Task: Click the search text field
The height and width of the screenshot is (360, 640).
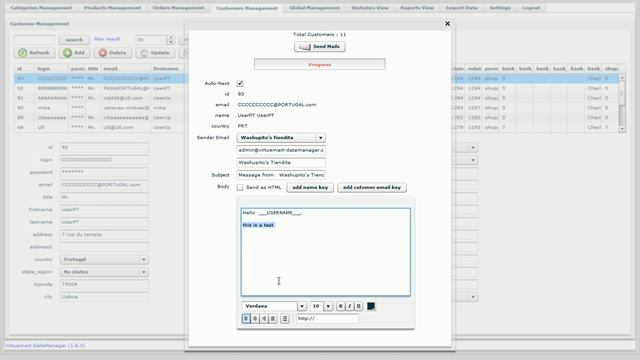Action: tap(34, 40)
